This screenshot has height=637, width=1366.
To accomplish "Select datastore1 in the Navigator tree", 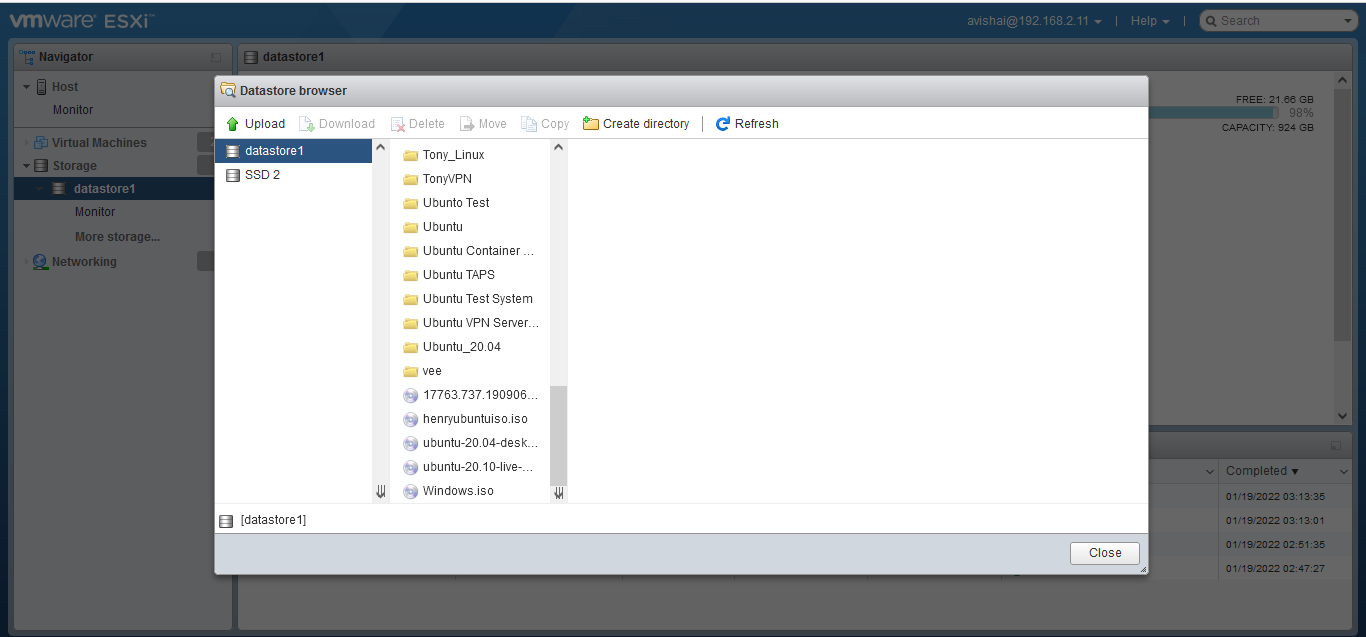I will pos(104,189).
